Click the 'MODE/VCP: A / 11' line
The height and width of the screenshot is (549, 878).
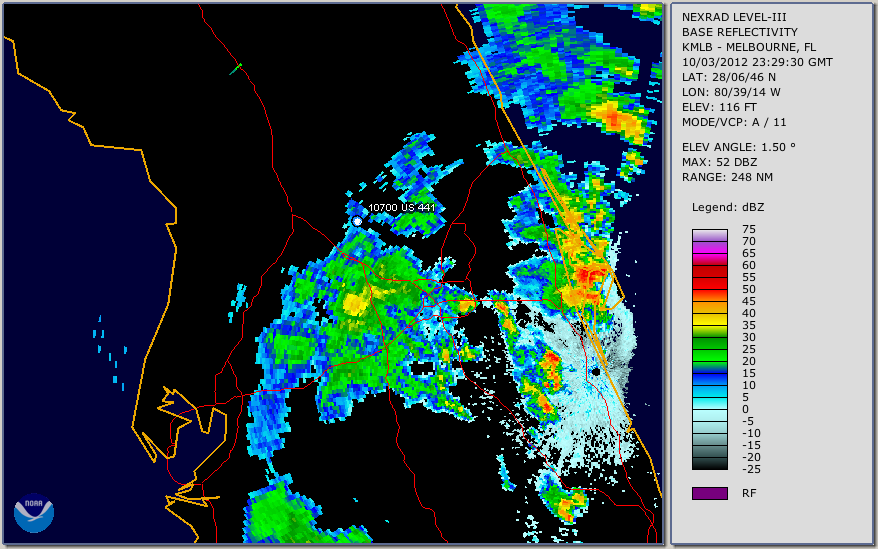[734, 122]
